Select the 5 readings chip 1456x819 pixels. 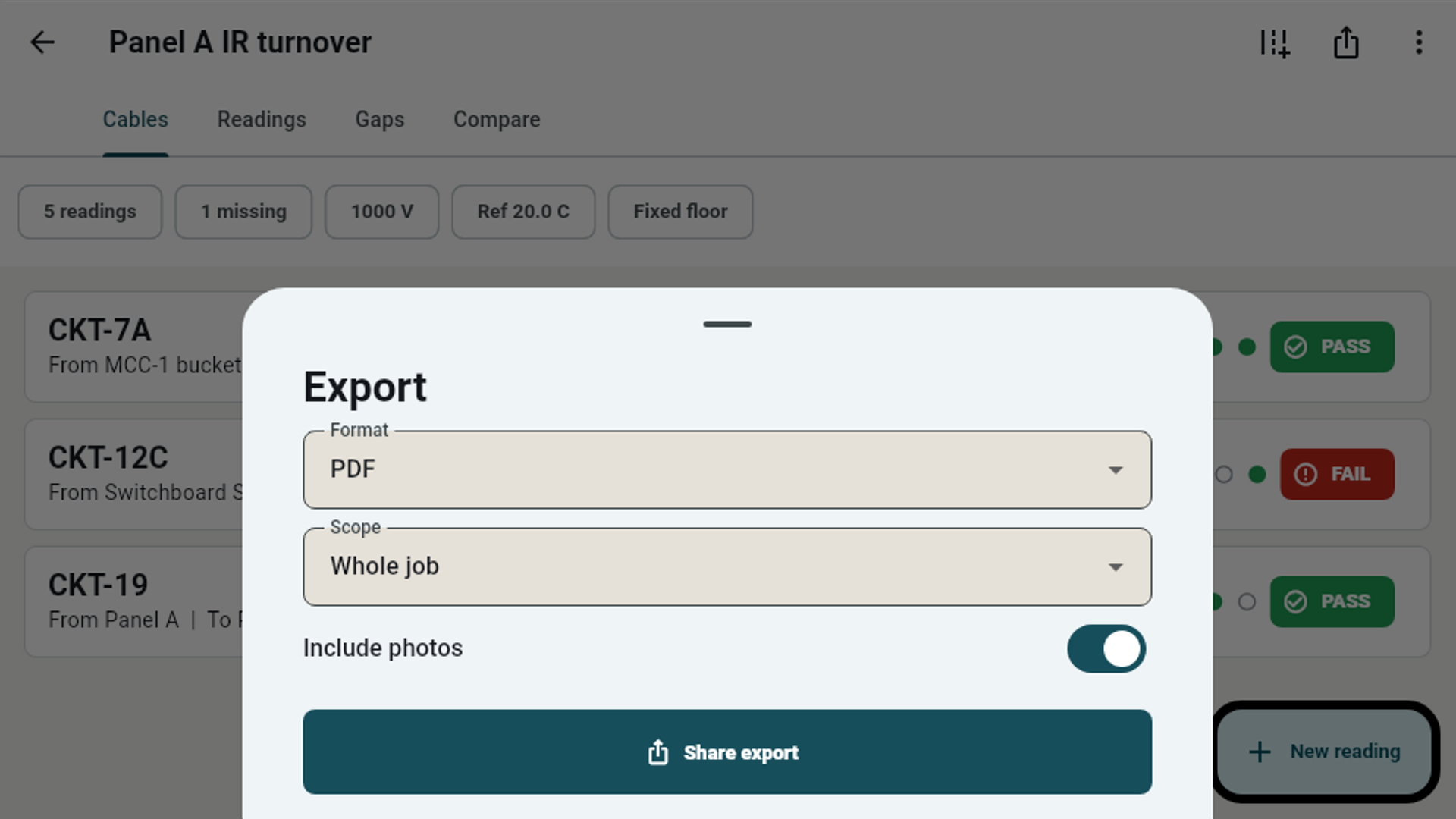90,212
